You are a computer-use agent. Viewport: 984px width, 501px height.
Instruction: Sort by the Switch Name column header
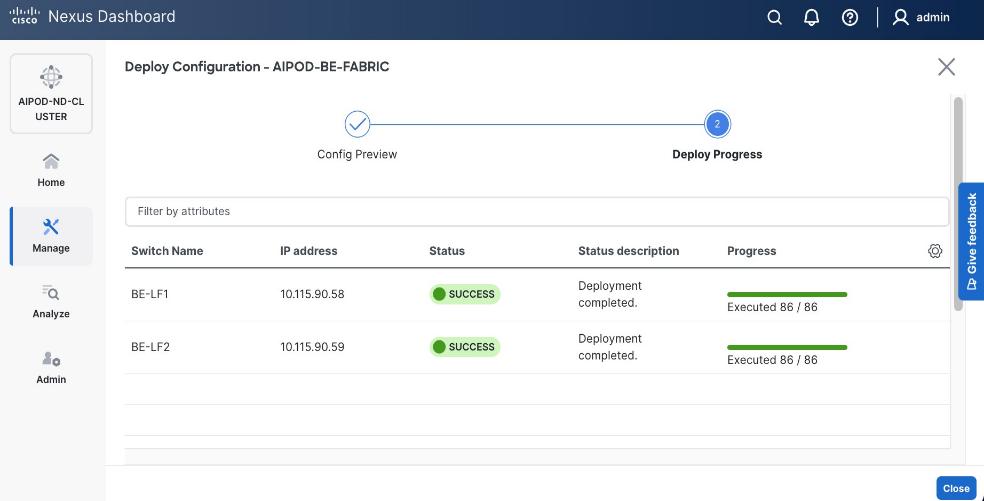(x=167, y=251)
